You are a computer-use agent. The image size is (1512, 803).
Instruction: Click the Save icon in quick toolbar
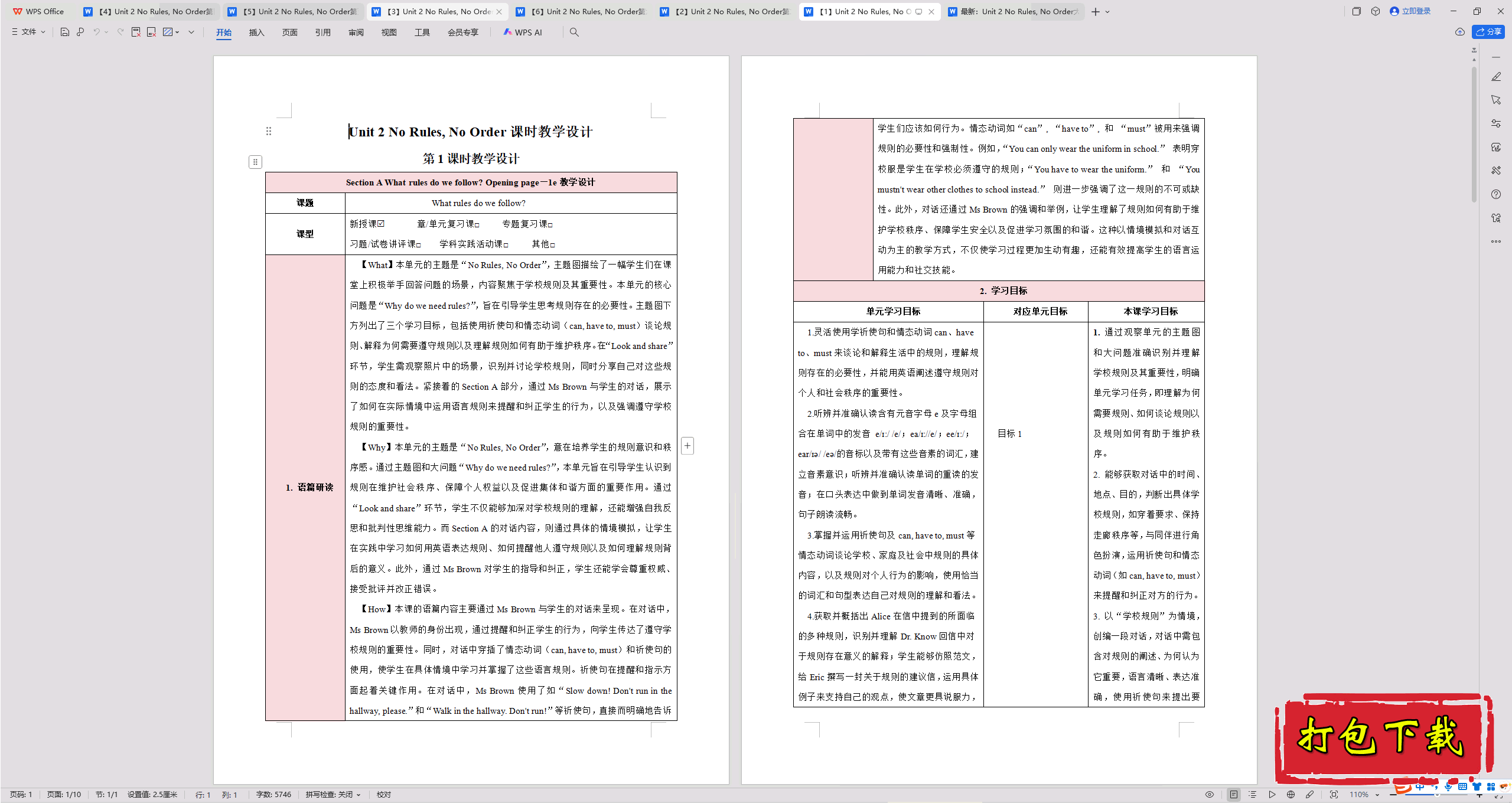pyautogui.click(x=65, y=32)
